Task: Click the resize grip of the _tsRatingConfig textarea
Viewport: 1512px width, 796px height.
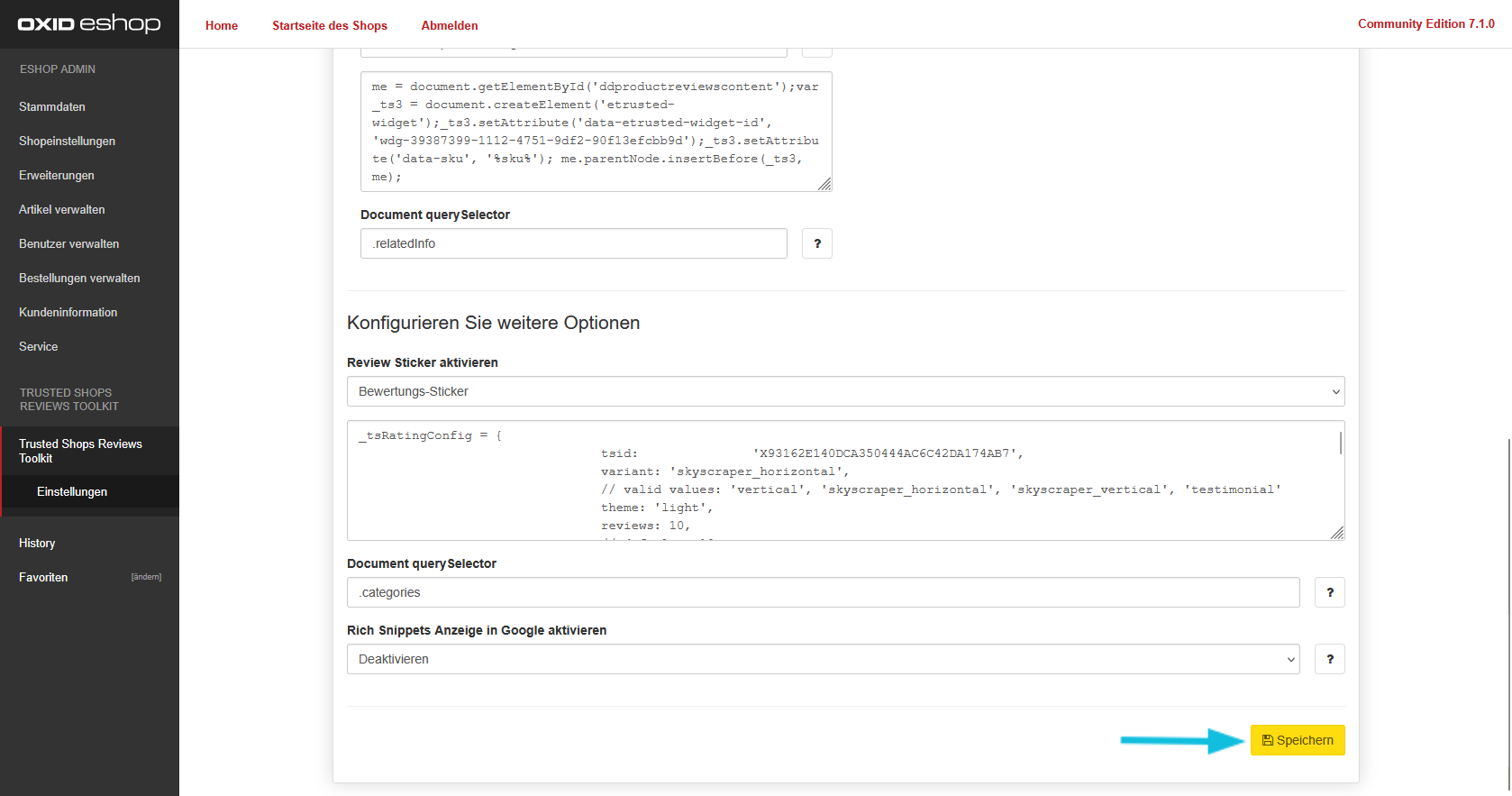Action: pyautogui.click(x=1337, y=533)
